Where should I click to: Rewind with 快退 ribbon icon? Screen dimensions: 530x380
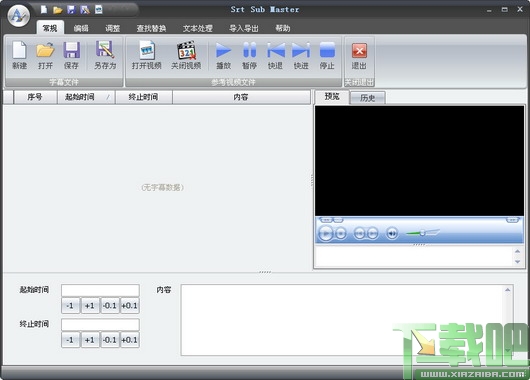(275, 55)
